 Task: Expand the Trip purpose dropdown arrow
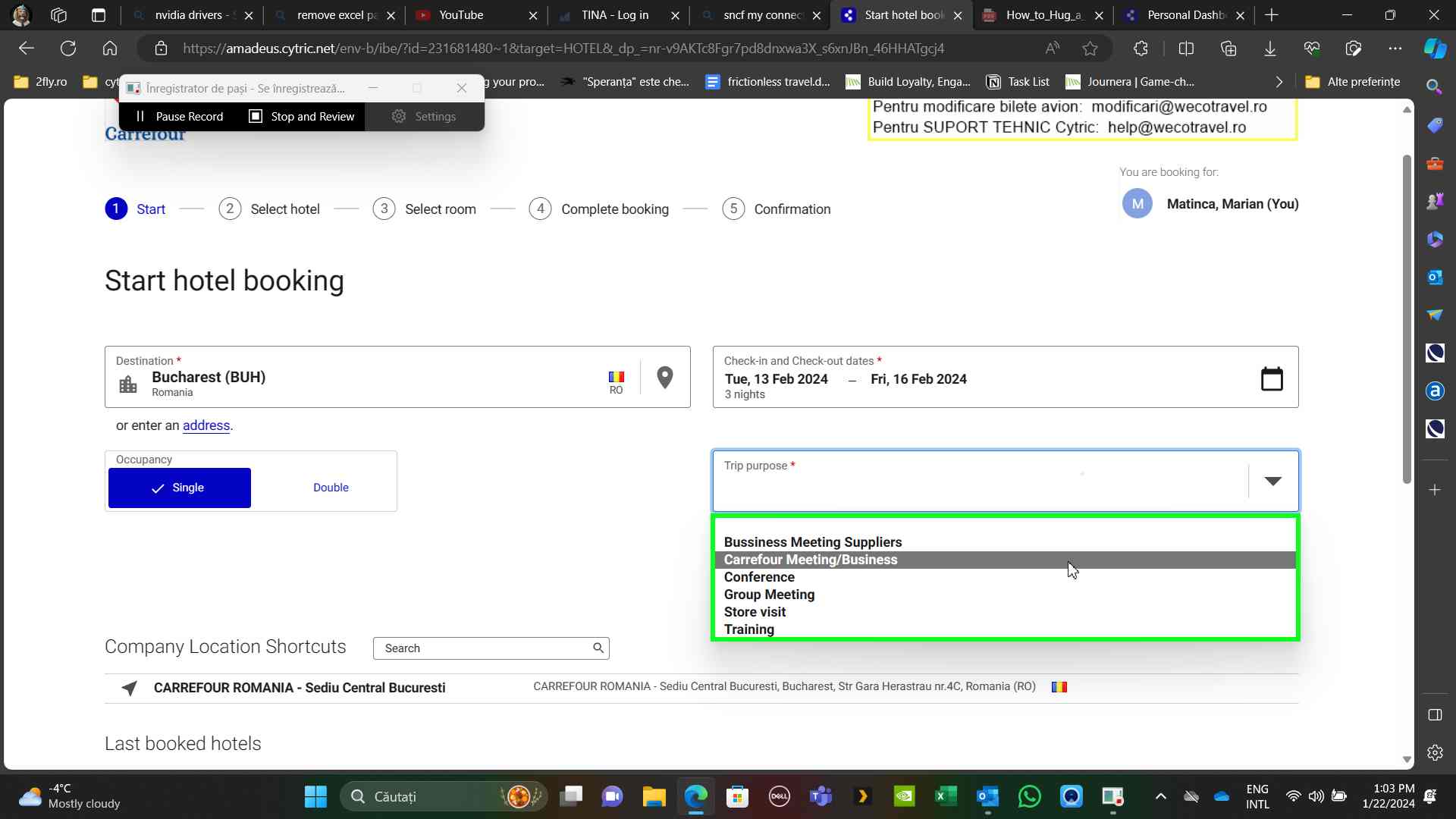pos(1272,481)
